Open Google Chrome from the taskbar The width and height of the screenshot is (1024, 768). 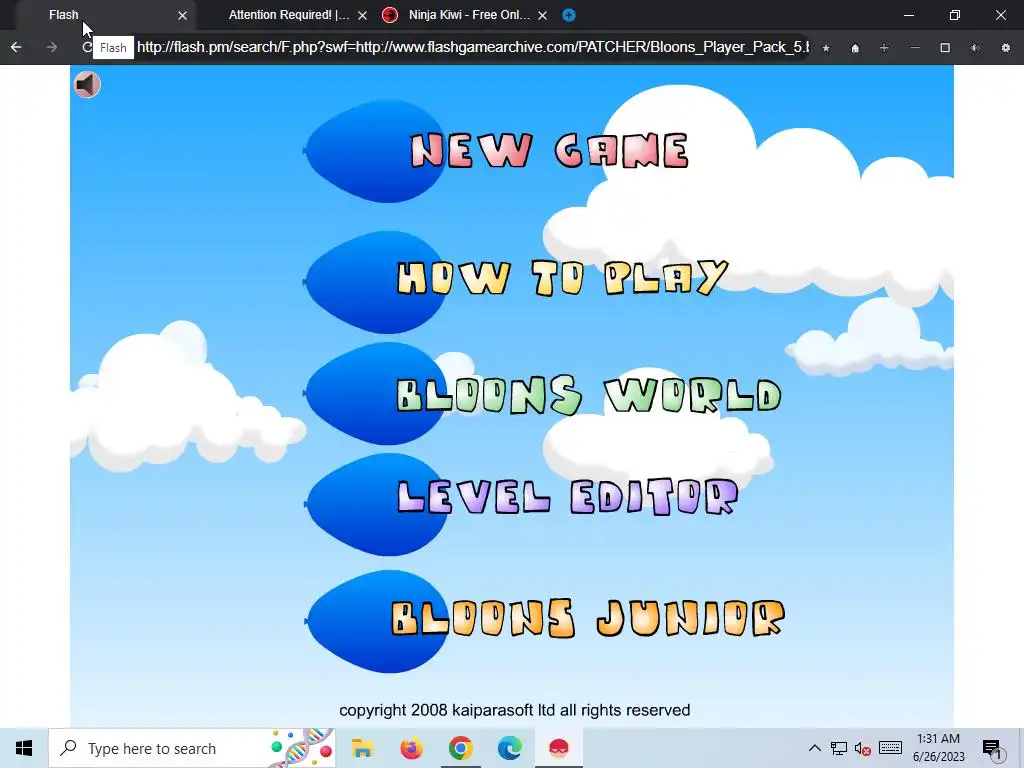[x=460, y=748]
